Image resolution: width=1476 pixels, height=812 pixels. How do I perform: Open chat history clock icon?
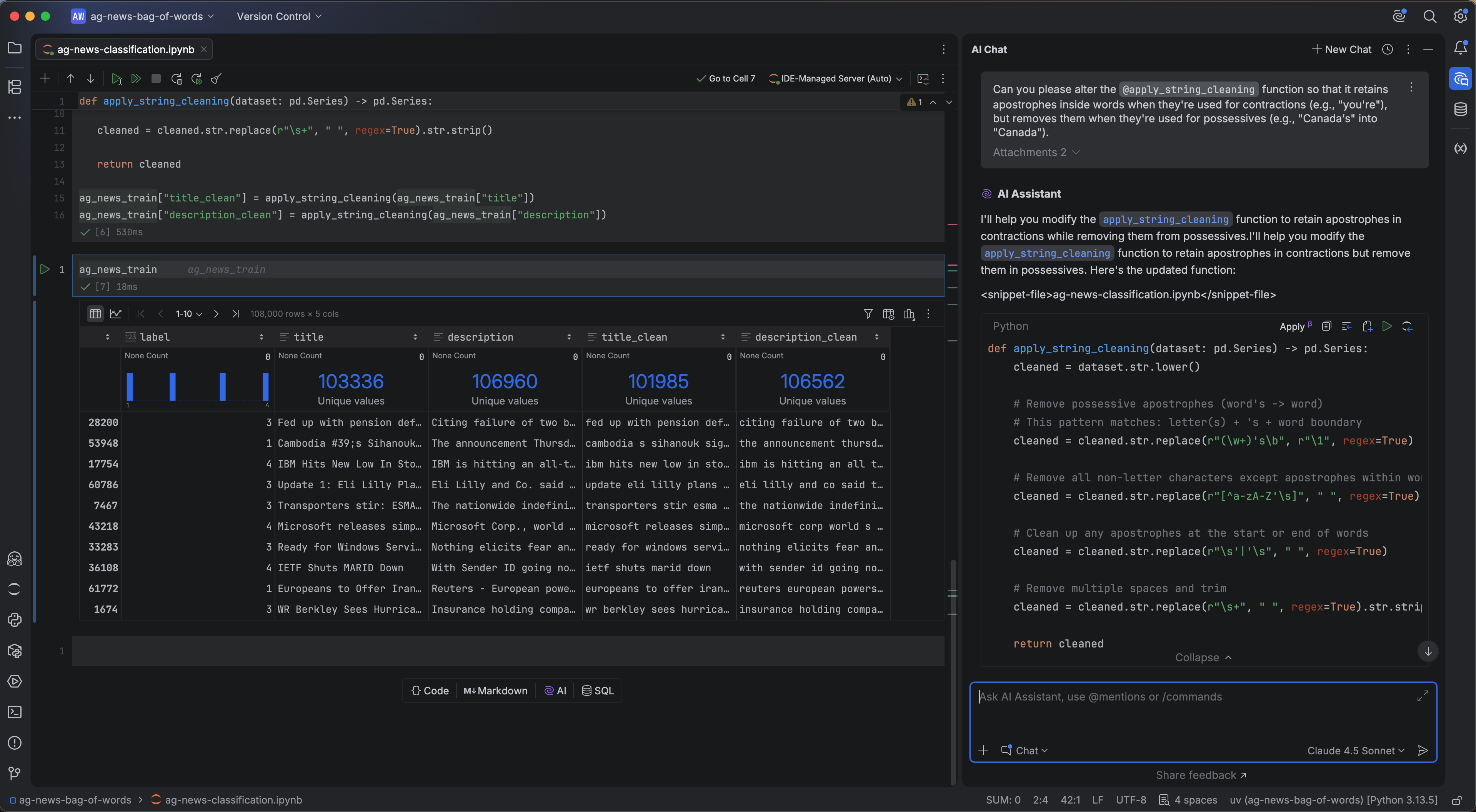click(x=1387, y=49)
